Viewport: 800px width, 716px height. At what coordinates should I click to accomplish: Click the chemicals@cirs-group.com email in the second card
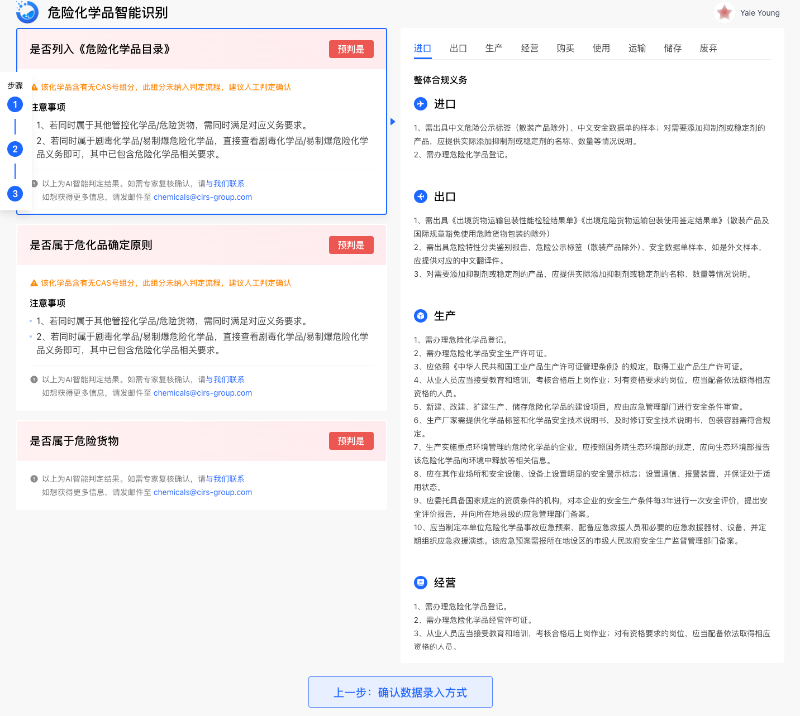(202, 393)
